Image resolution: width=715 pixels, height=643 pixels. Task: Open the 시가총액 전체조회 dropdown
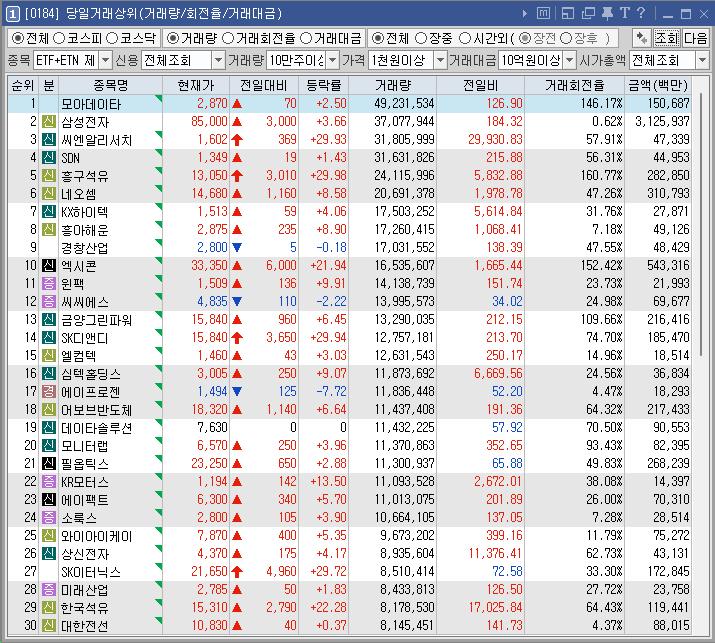(702, 60)
